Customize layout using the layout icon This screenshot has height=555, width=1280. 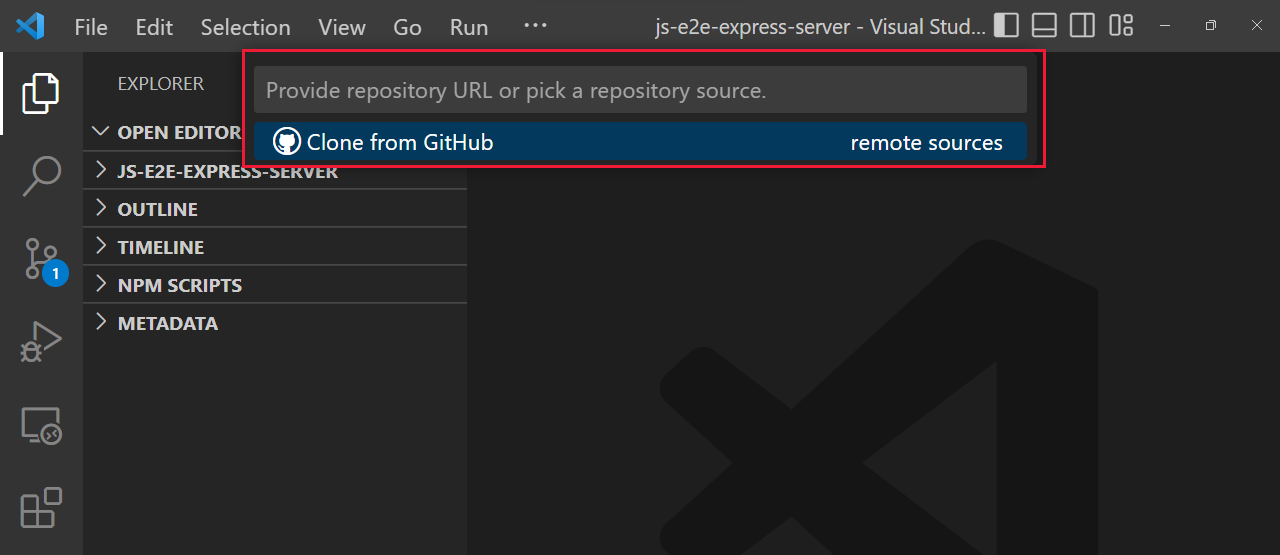click(x=1121, y=26)
